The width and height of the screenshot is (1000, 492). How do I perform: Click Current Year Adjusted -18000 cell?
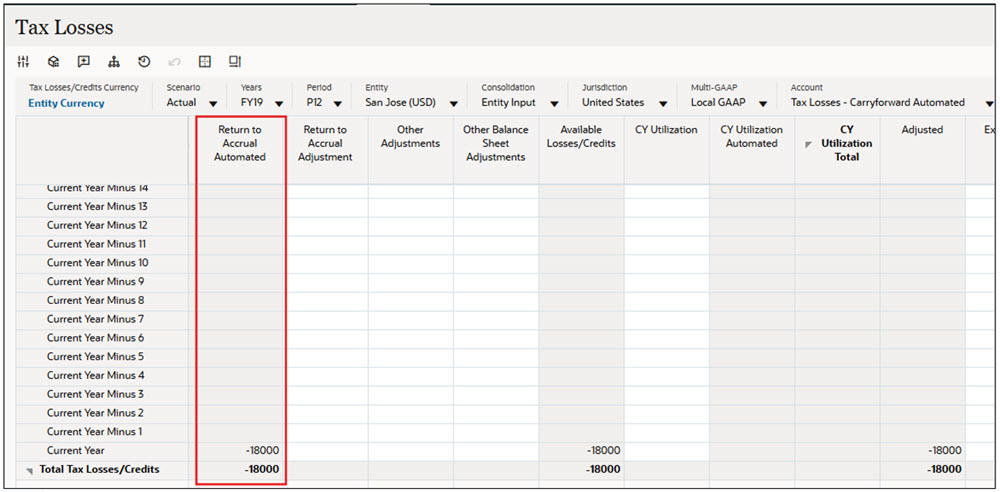click(922, 451)
